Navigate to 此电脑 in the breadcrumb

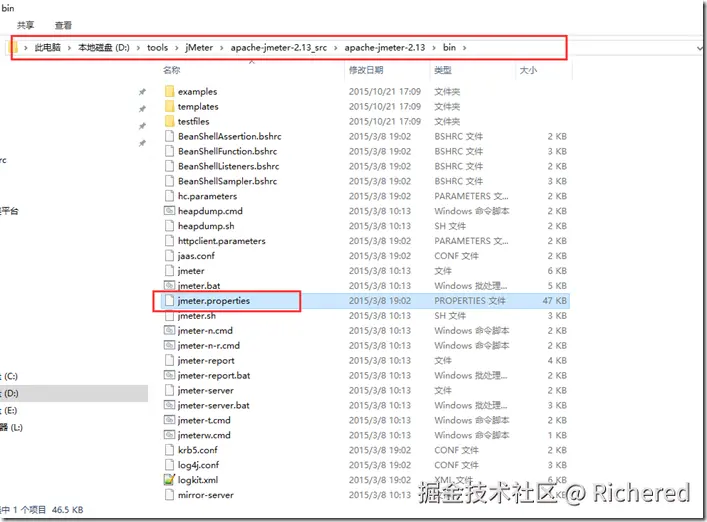coord(47,47)
